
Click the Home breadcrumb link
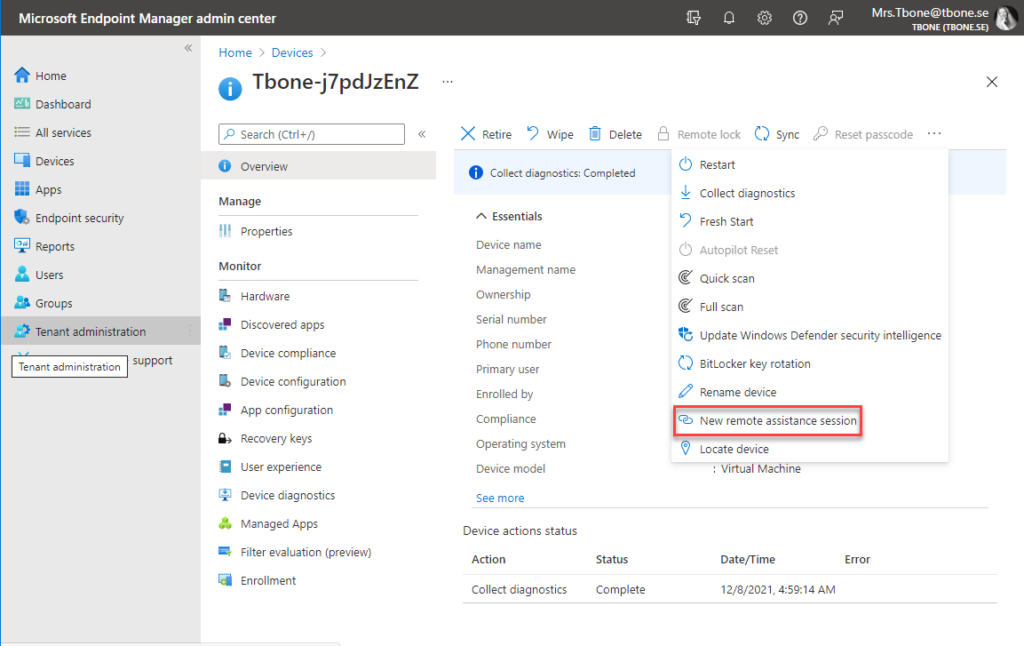[235, 52]
